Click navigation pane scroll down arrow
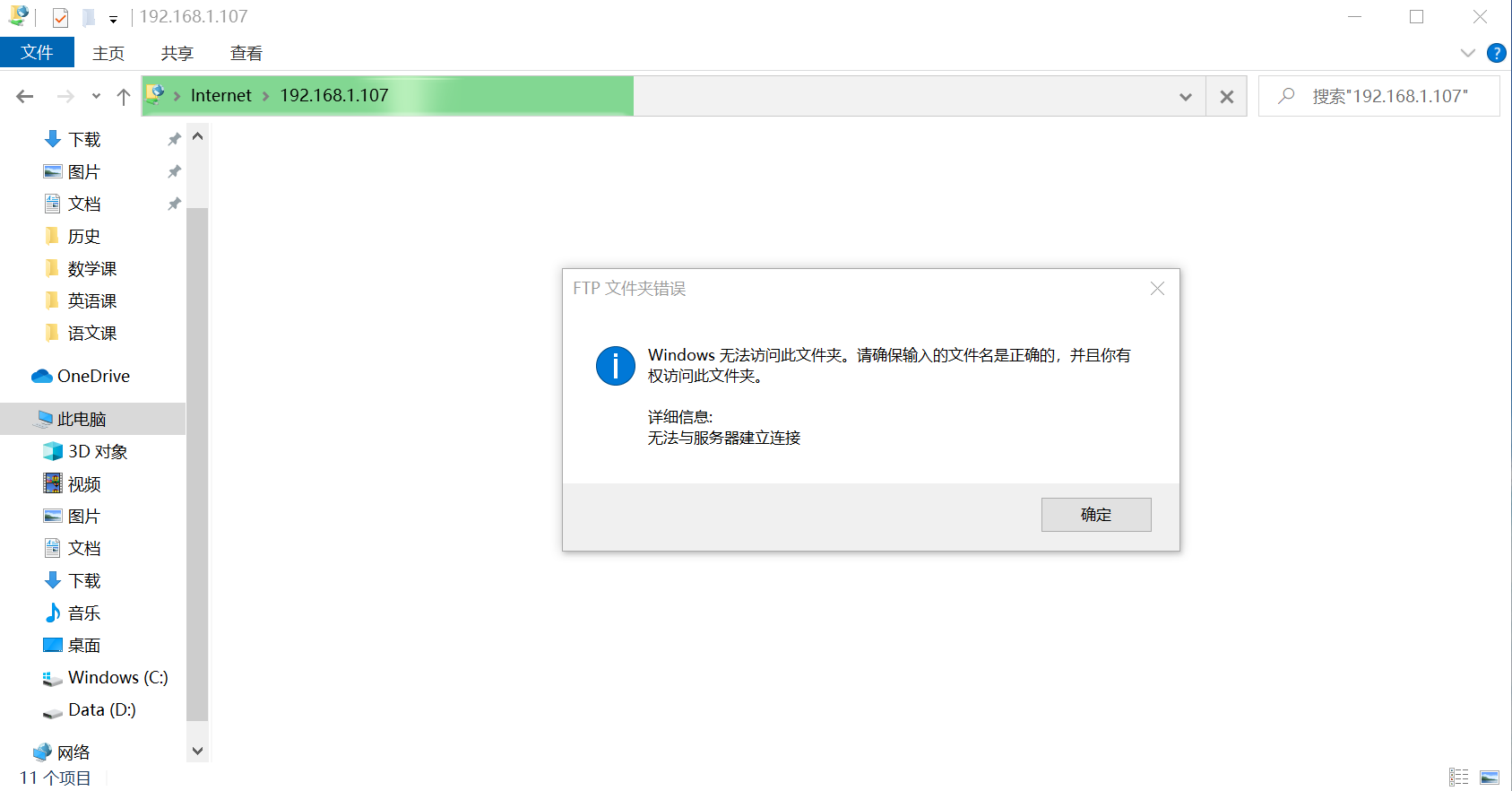Image resolution: width=1512 pixels, height=791 pixels. point(197,751)
